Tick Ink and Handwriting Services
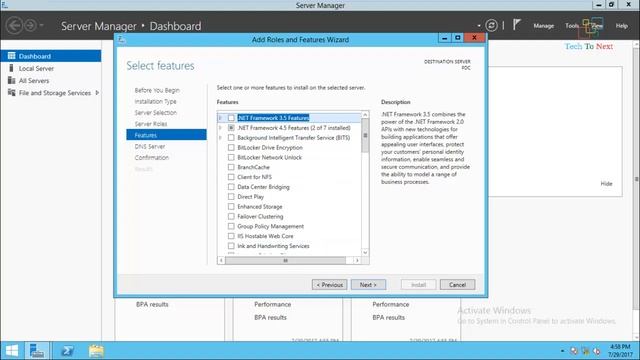640x360 pixels. click(x=231, y=246)
